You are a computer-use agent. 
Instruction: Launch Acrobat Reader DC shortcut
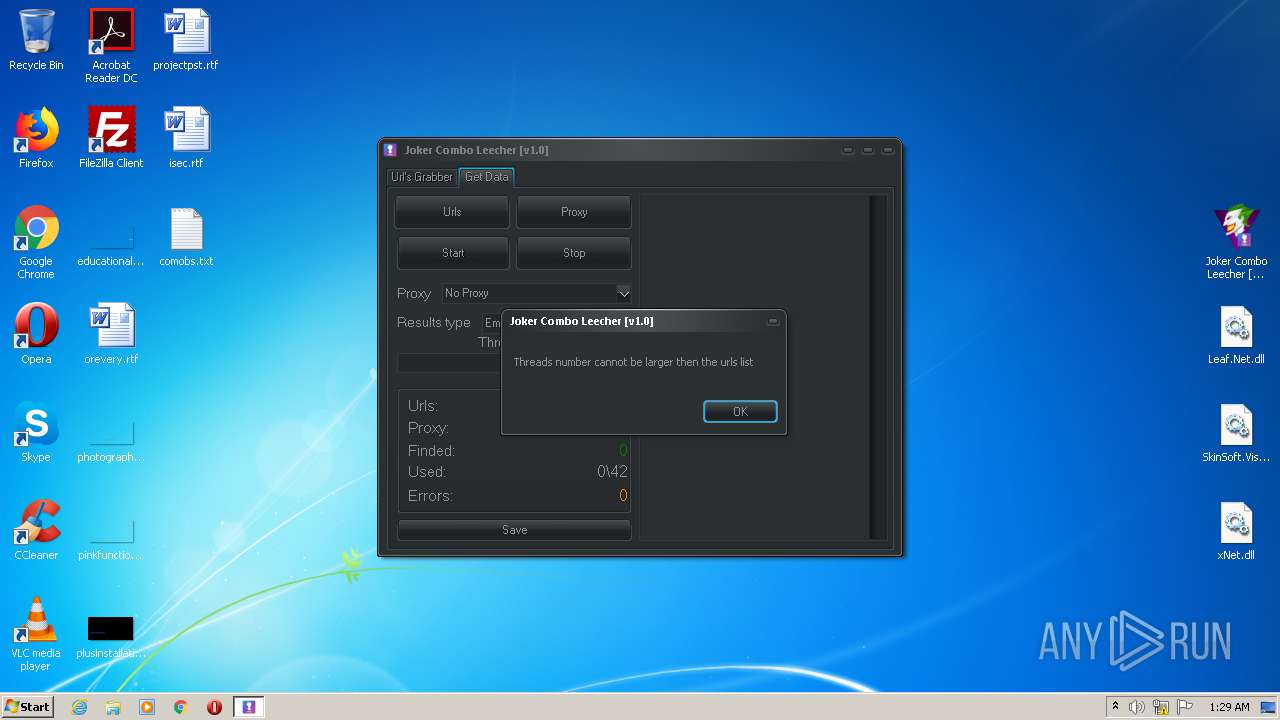111,46
